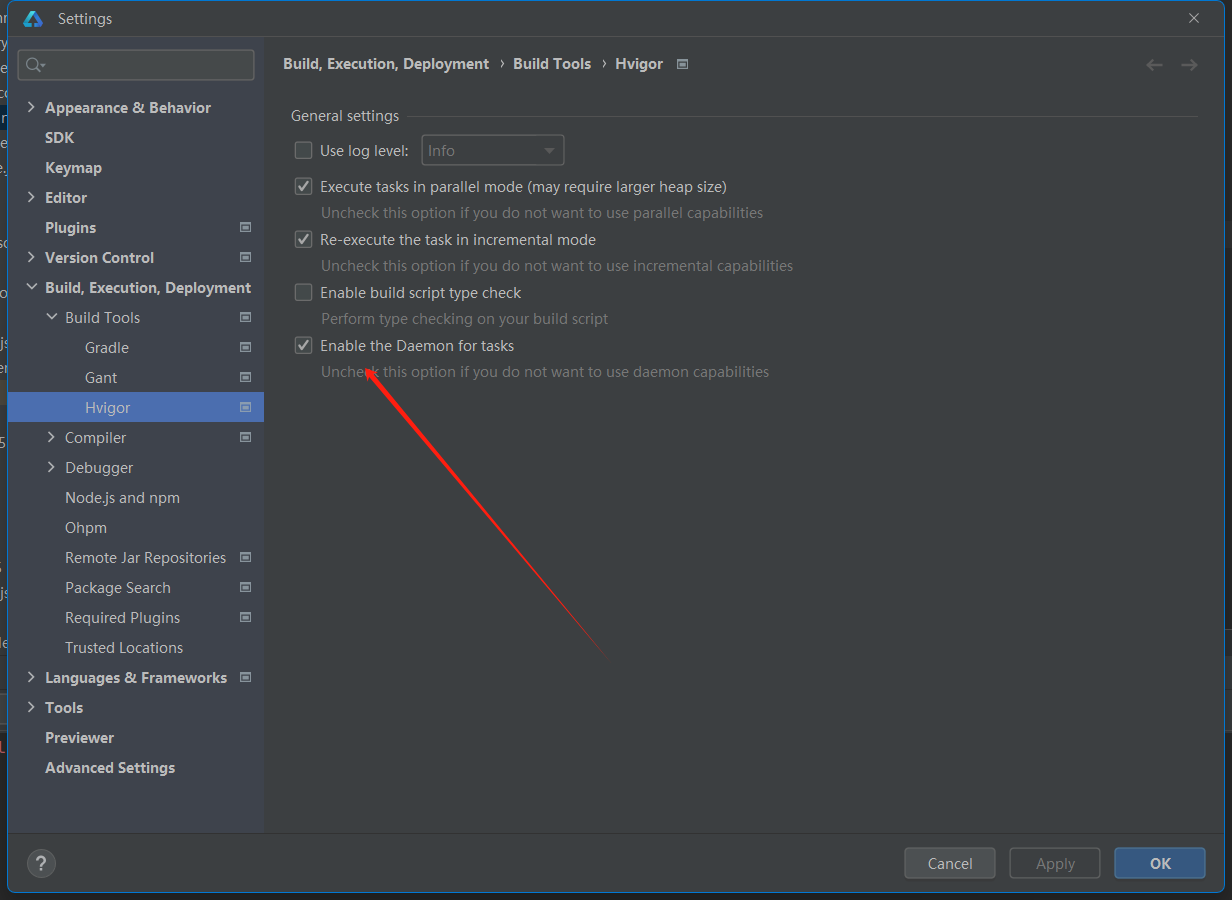Image resolution: width=1232 pixels, height=900 pixels.
Task: Click the project-level icon next to Remote Jar Repositories
Action: pos(246,557)
